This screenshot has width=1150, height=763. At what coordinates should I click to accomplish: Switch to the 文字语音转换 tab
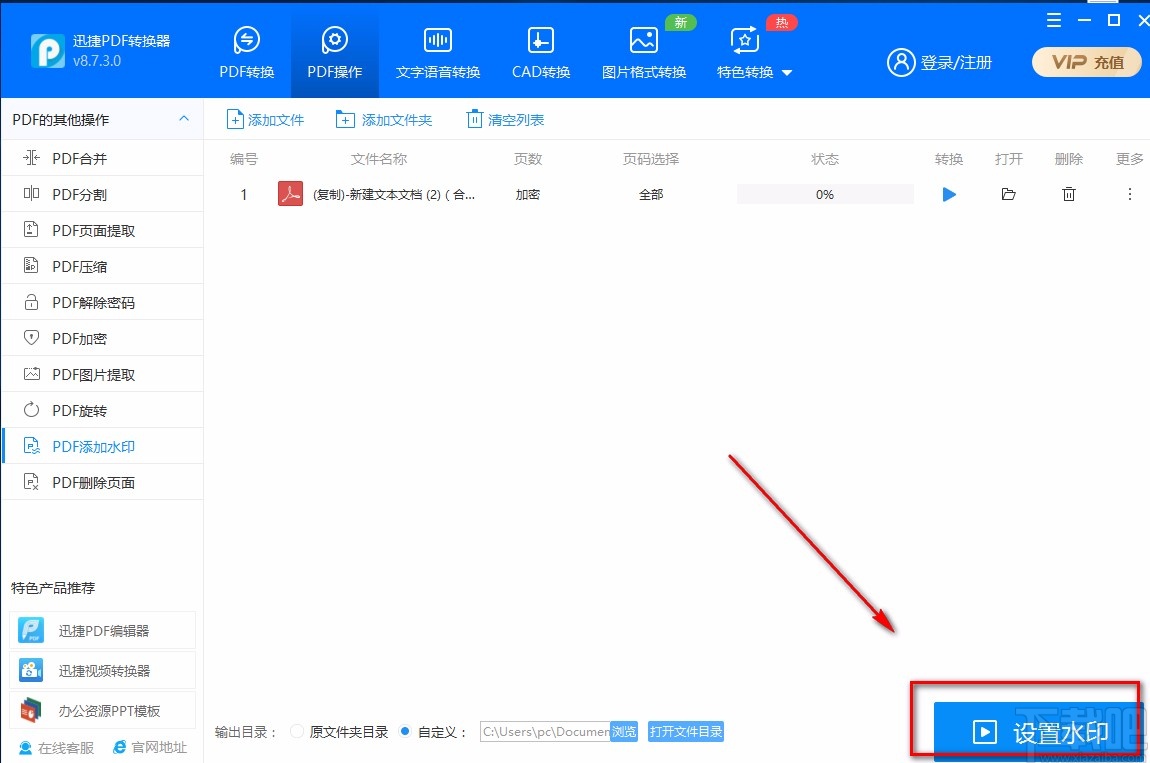[x=437, y=50]
